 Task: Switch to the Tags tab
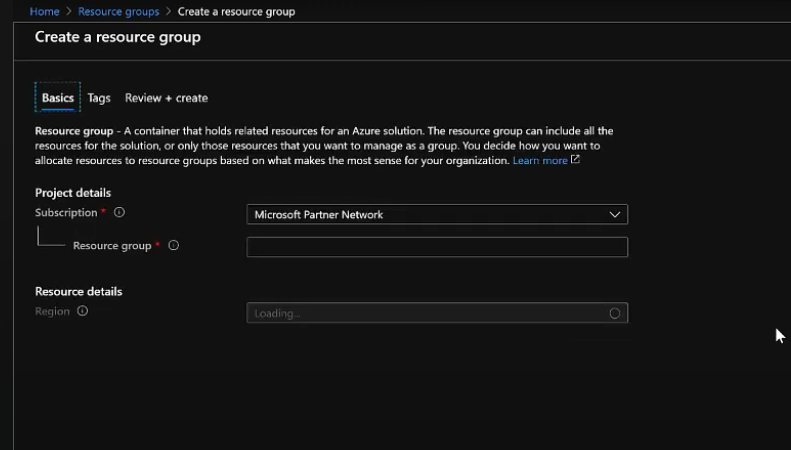point(99,98)
